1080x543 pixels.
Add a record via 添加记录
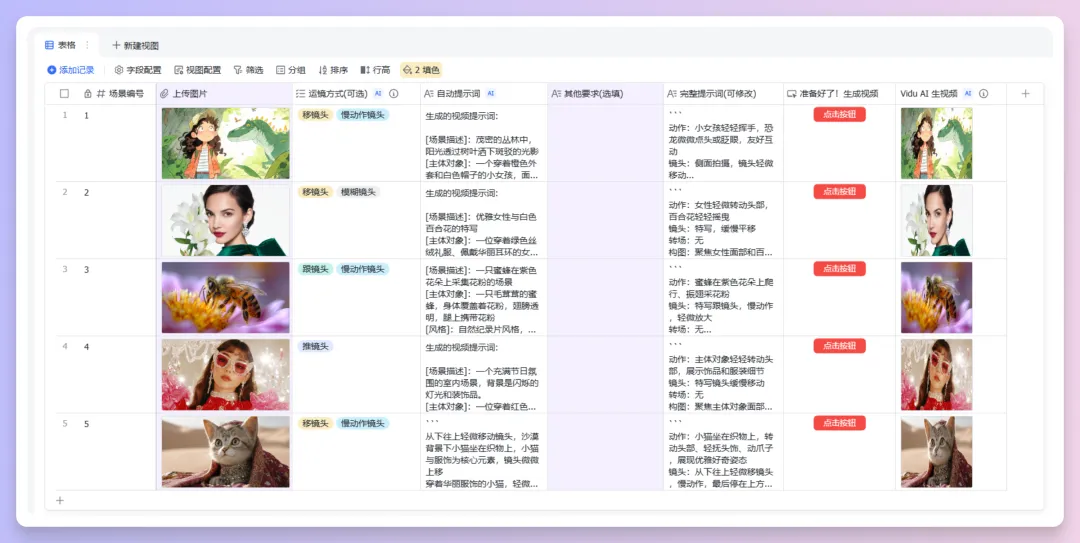[70, 70]
